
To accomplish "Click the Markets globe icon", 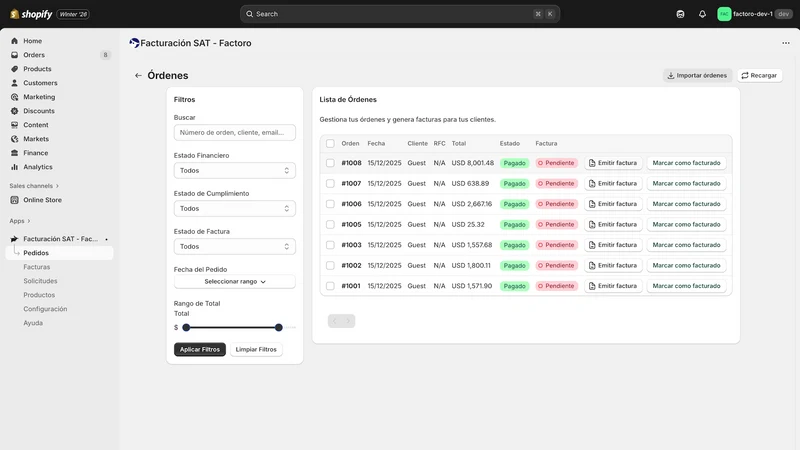I will click(x=14, y=139).
